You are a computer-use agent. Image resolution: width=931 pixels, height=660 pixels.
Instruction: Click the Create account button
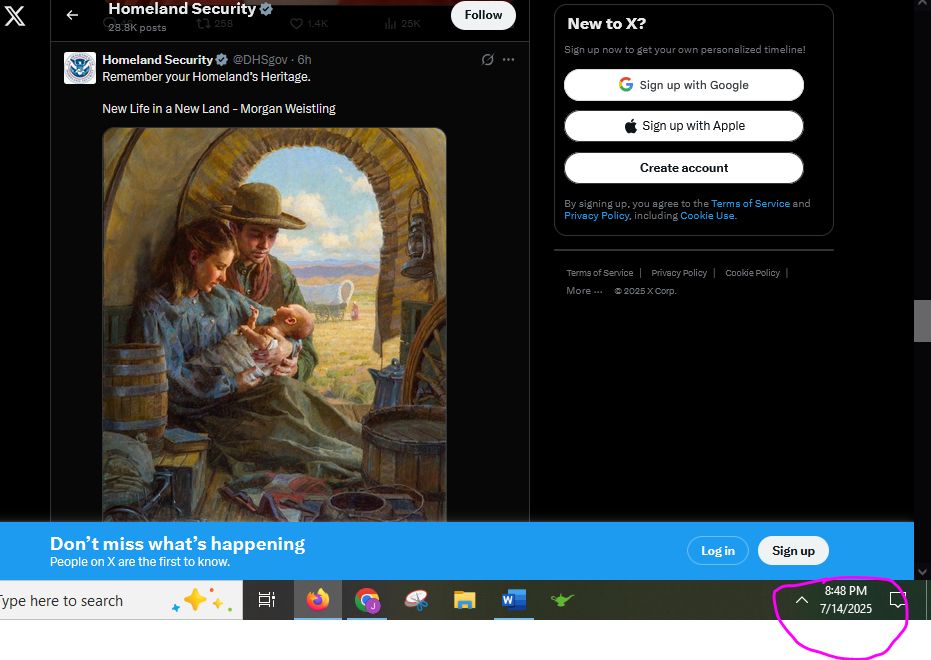pos(683,168)
